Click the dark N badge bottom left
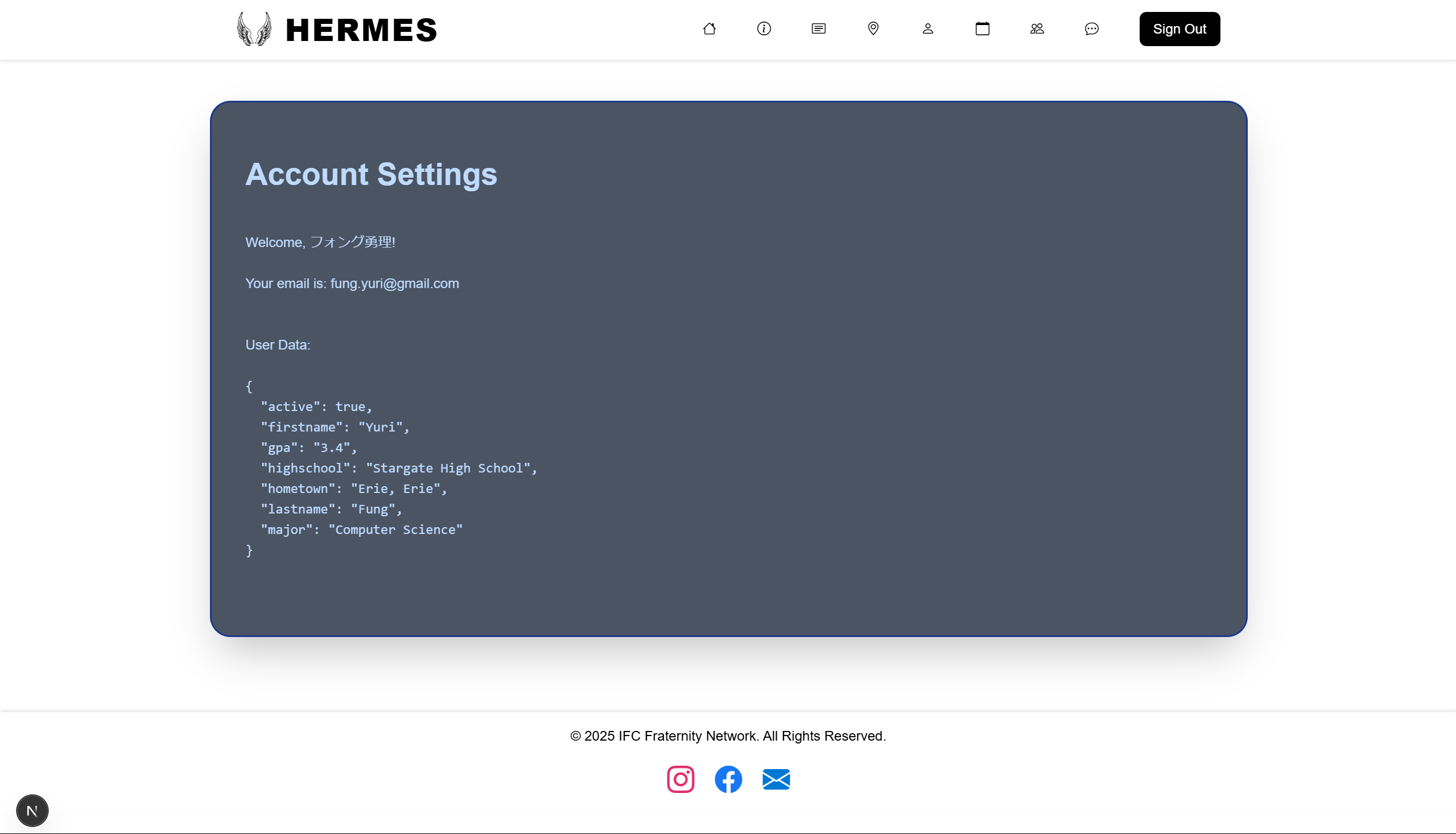 [32, 810]
